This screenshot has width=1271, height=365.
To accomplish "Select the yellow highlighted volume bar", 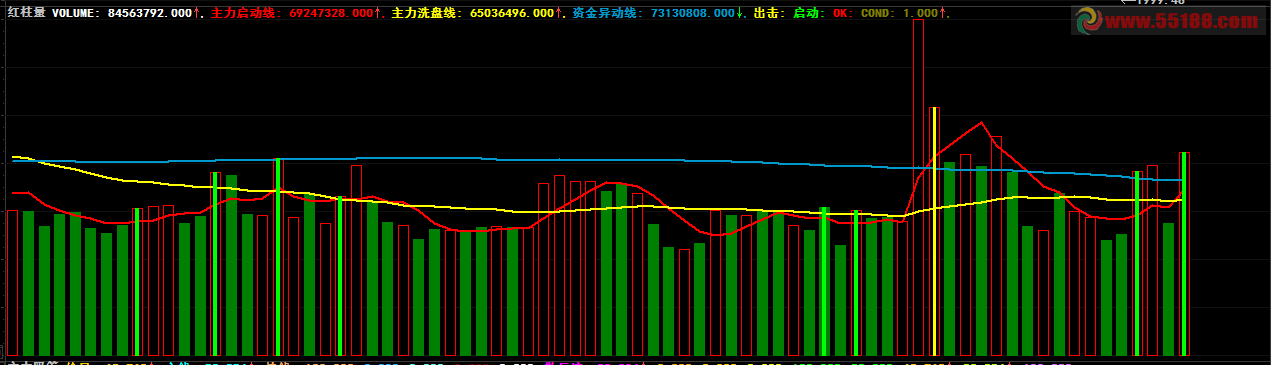I will (x=934, y=231).
